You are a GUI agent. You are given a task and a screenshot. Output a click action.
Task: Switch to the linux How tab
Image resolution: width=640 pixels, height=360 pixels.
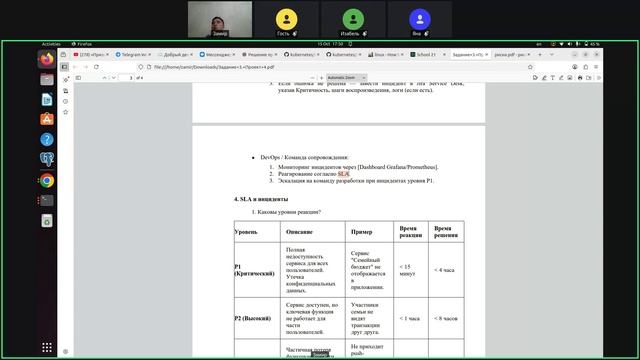click(x=385, y=54)
